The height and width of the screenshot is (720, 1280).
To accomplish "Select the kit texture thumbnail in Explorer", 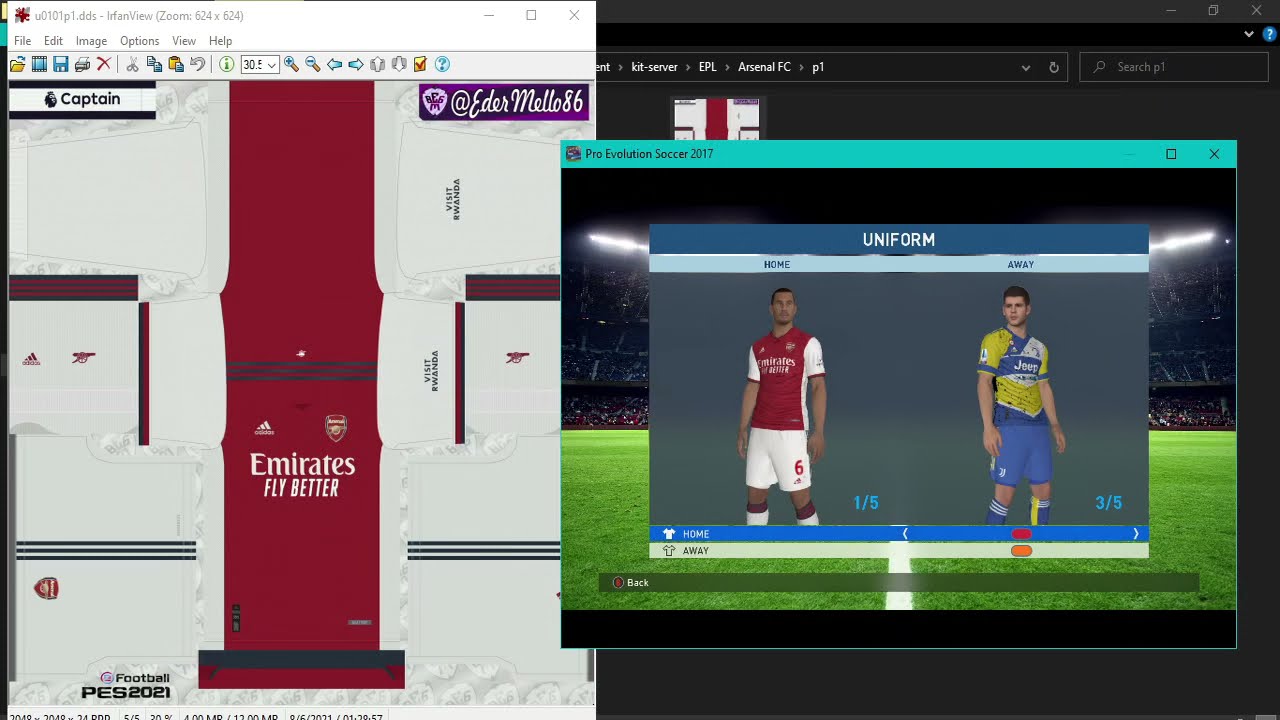I will 717,119.
